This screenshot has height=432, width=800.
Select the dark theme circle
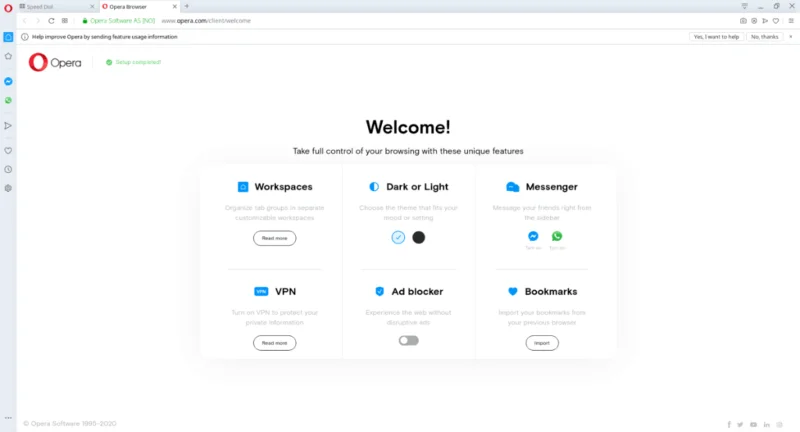point(418,237)
